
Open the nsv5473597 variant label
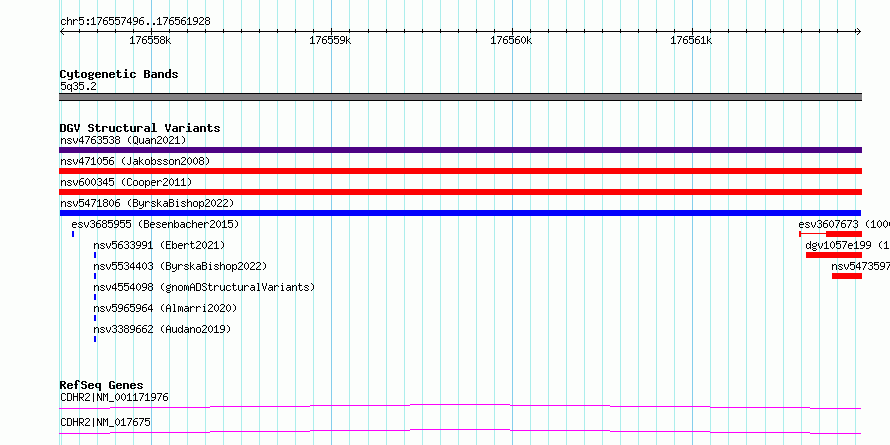click(860, 266)
